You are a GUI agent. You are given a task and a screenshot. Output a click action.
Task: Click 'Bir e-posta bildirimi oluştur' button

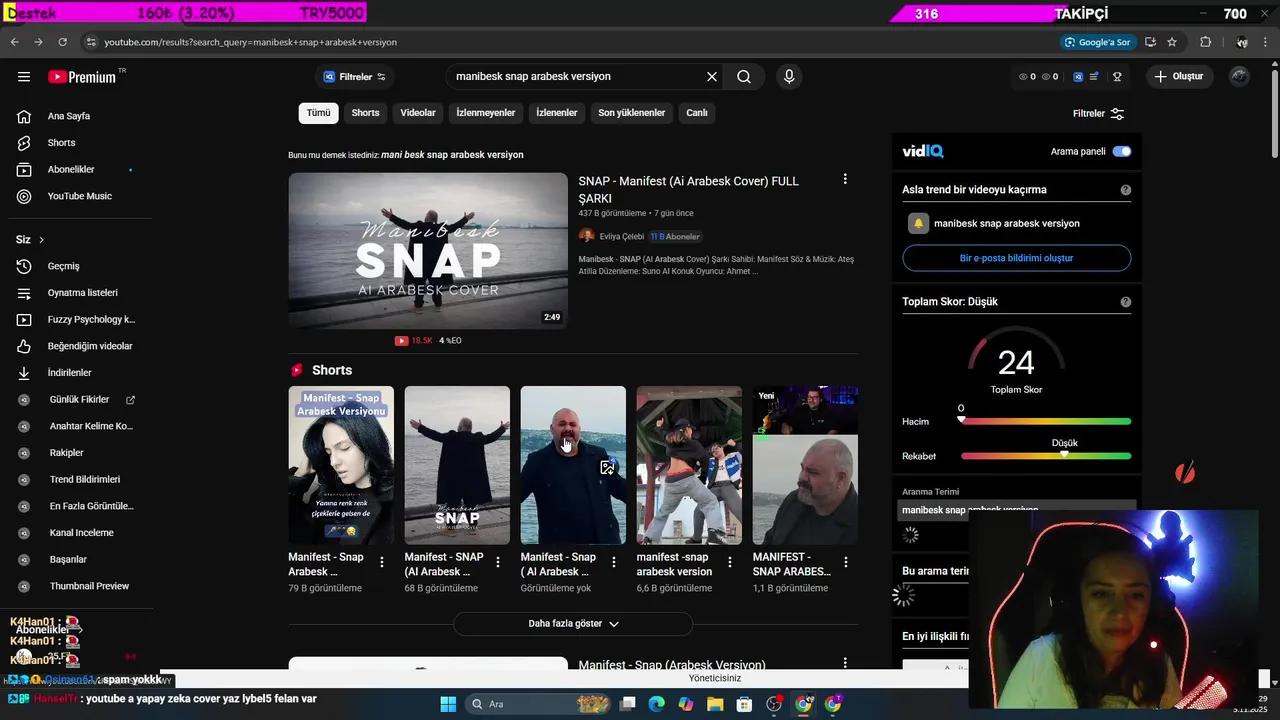coord(1017,258)
